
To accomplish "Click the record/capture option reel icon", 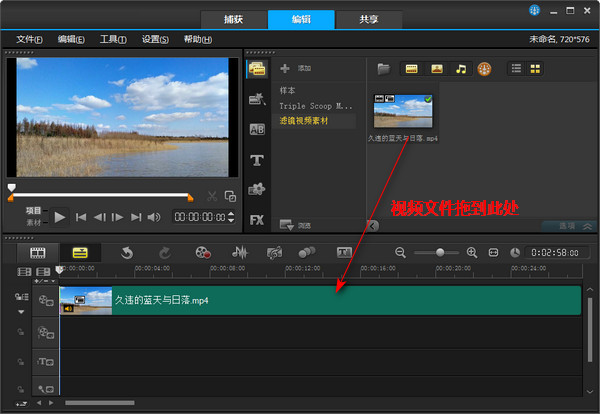I will point(204,253).
